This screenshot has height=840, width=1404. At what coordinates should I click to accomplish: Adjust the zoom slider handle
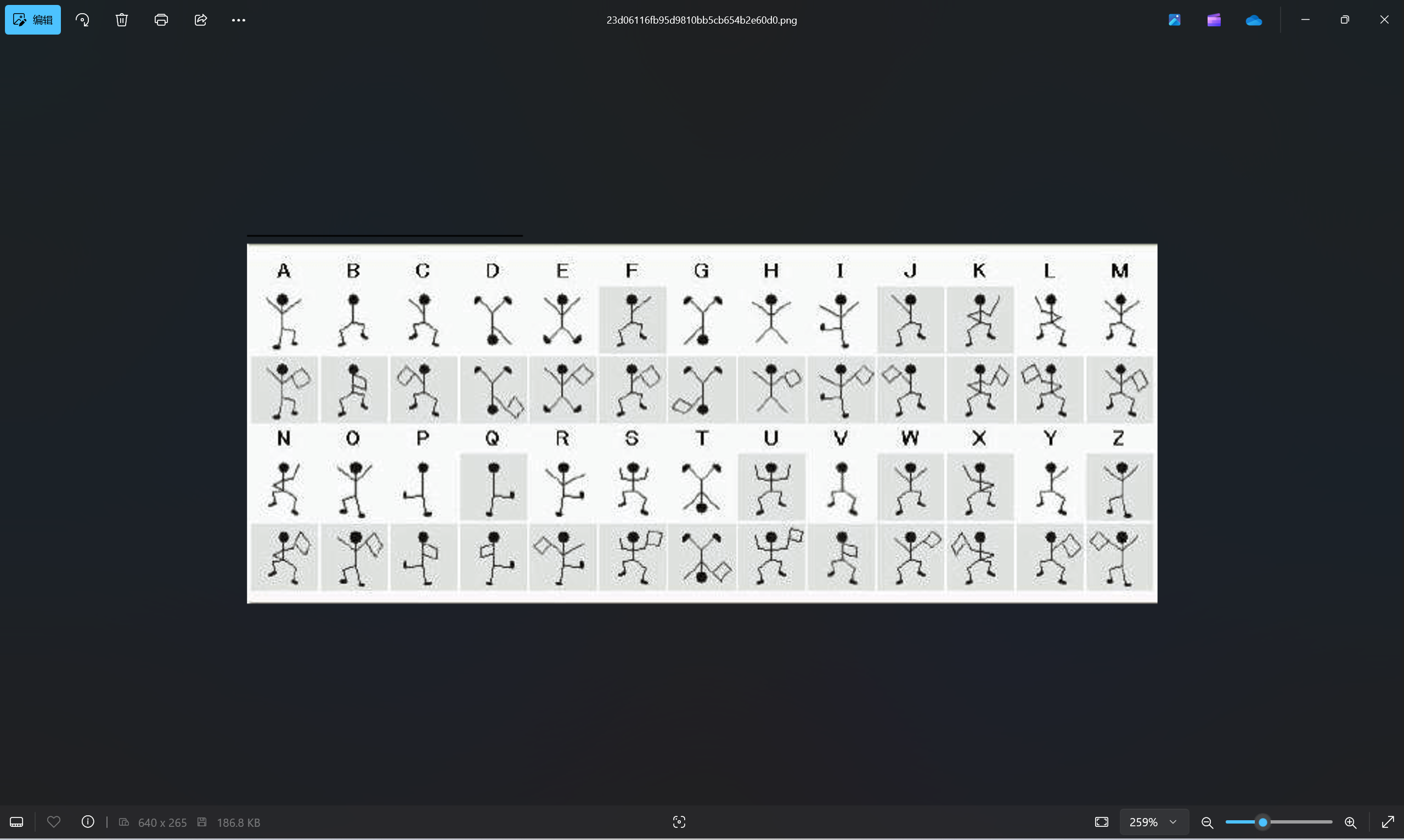coord(1262,822)
